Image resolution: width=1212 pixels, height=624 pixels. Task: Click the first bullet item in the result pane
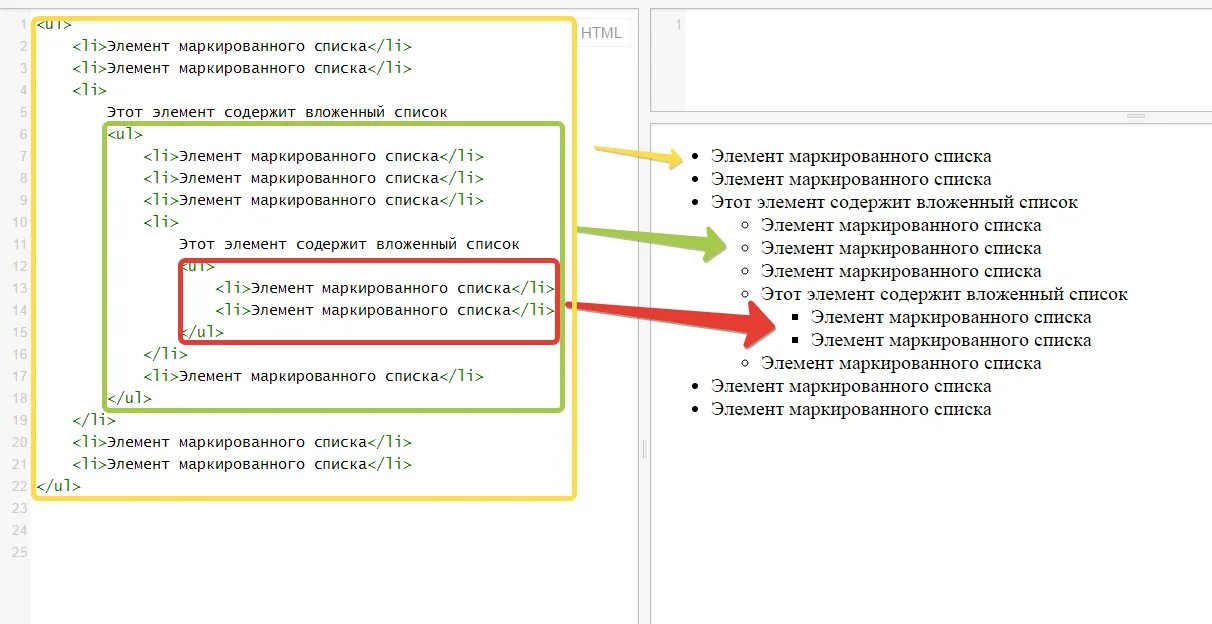coord(851,156)
